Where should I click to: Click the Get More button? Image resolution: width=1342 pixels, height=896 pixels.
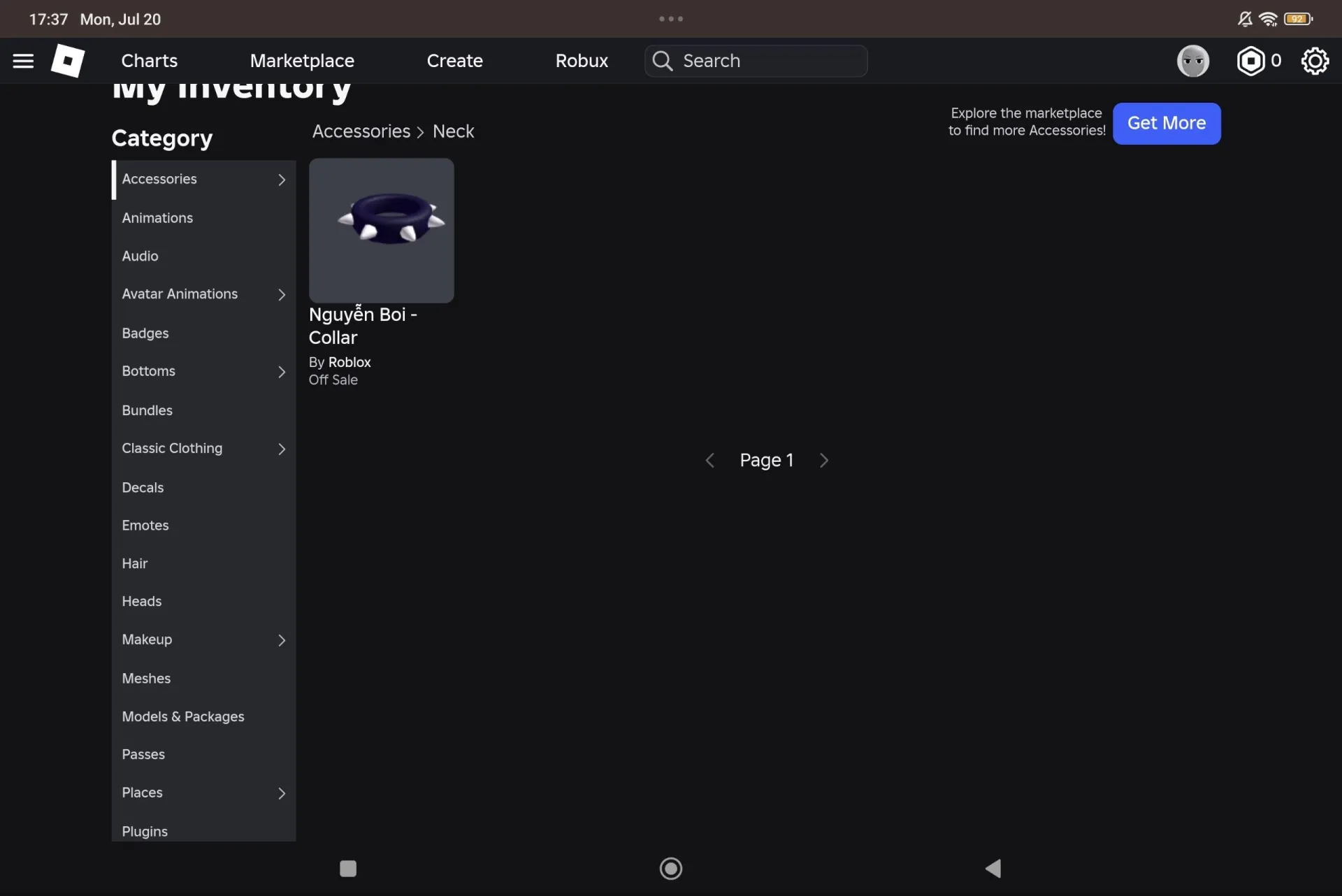pyautogui.click(x=1167, y=123)
